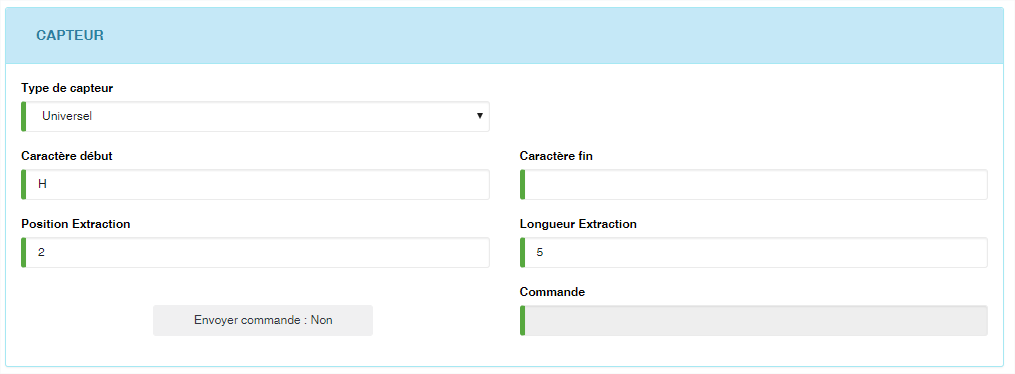Click the CAPTEUR panel title
1015x374 pixels.
(x=70, y=36)
